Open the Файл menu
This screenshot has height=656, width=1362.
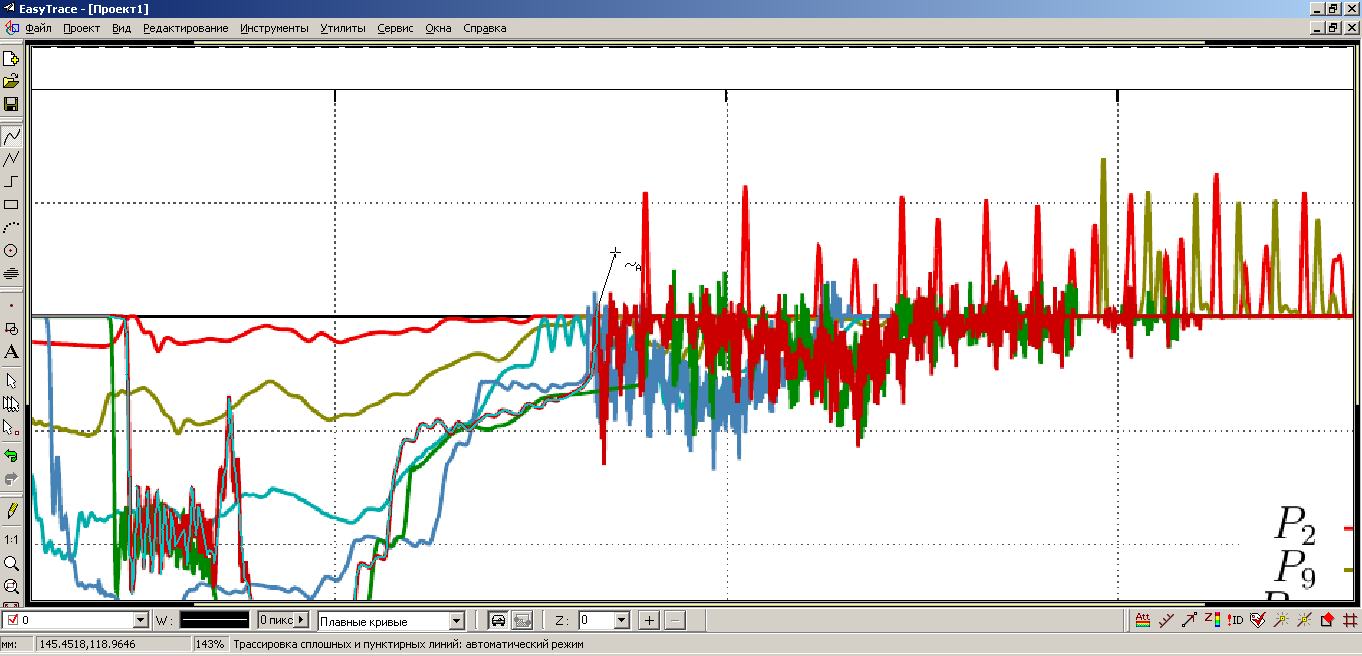point(38,28)
